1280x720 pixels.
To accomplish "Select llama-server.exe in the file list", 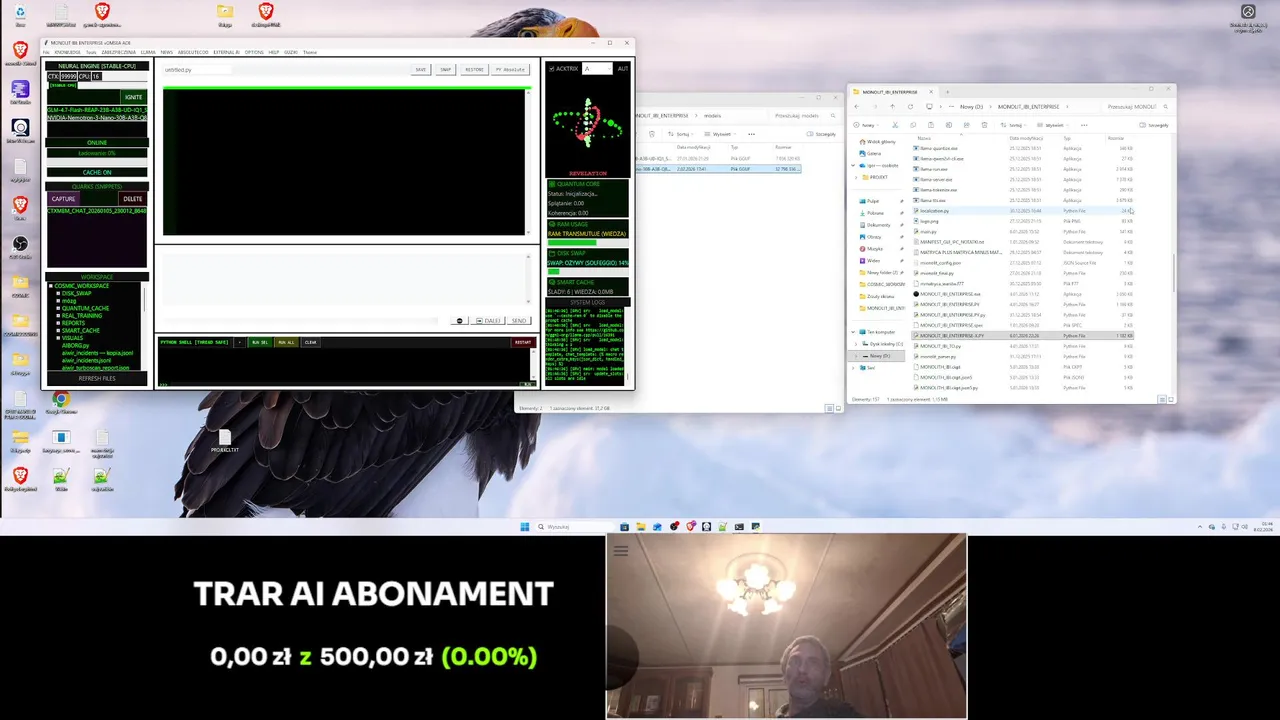I will pos(936,180).
